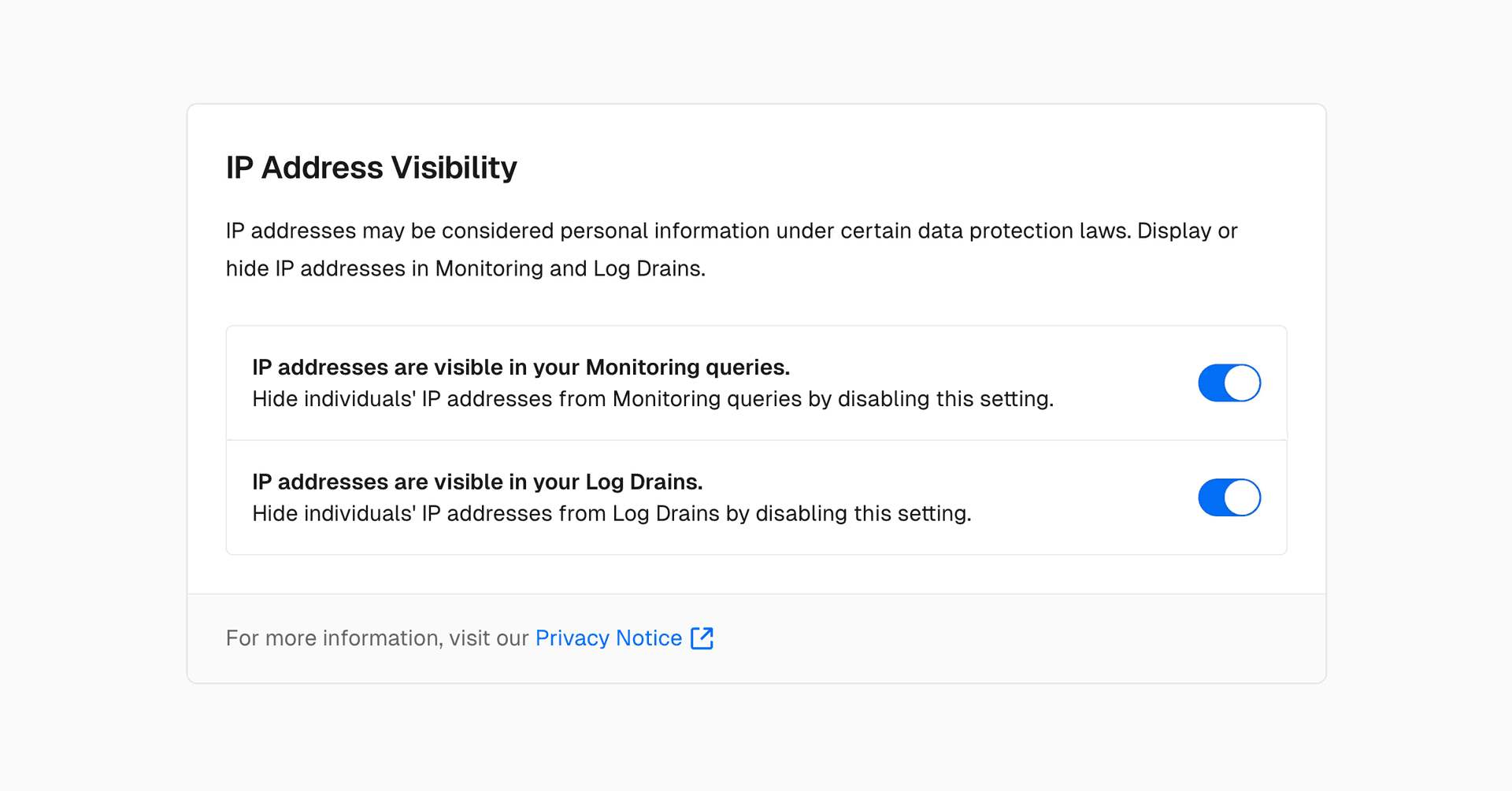
Task: Click 'Hide individuals' IP addresses from Log Drains' subtext
Action: 611,514
